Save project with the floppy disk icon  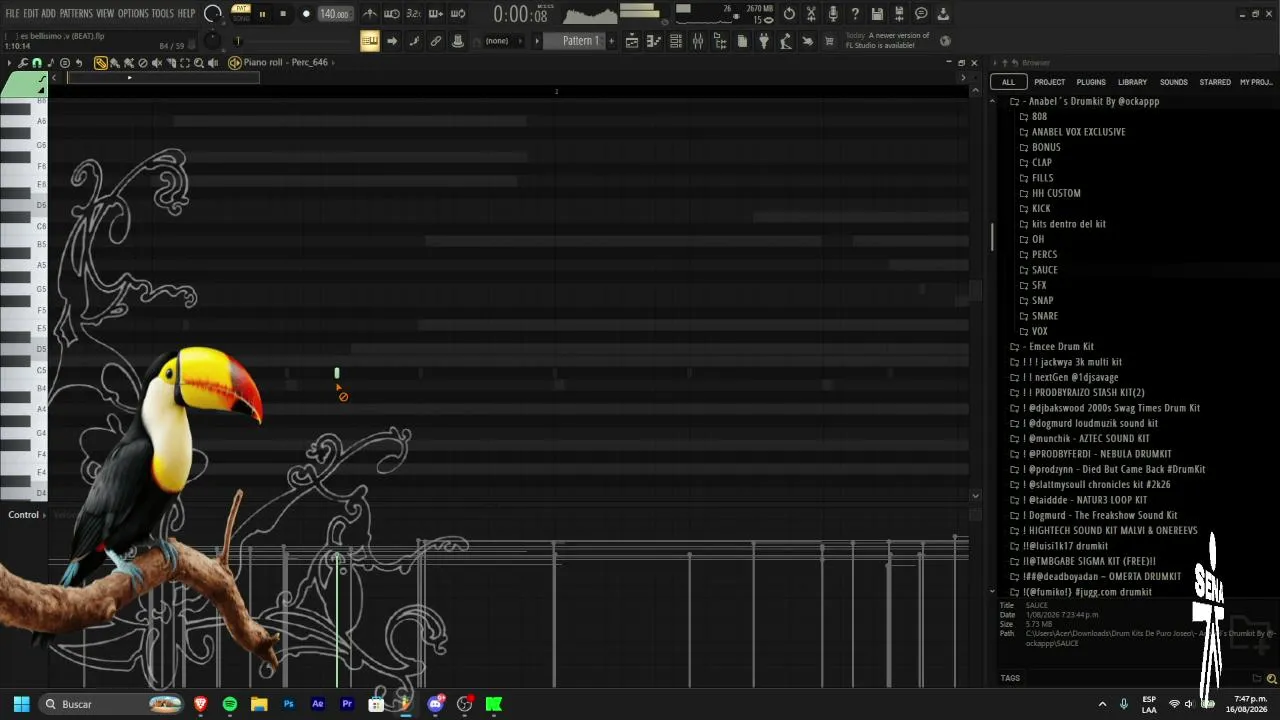pyautogui.click(x=877, y=14)
